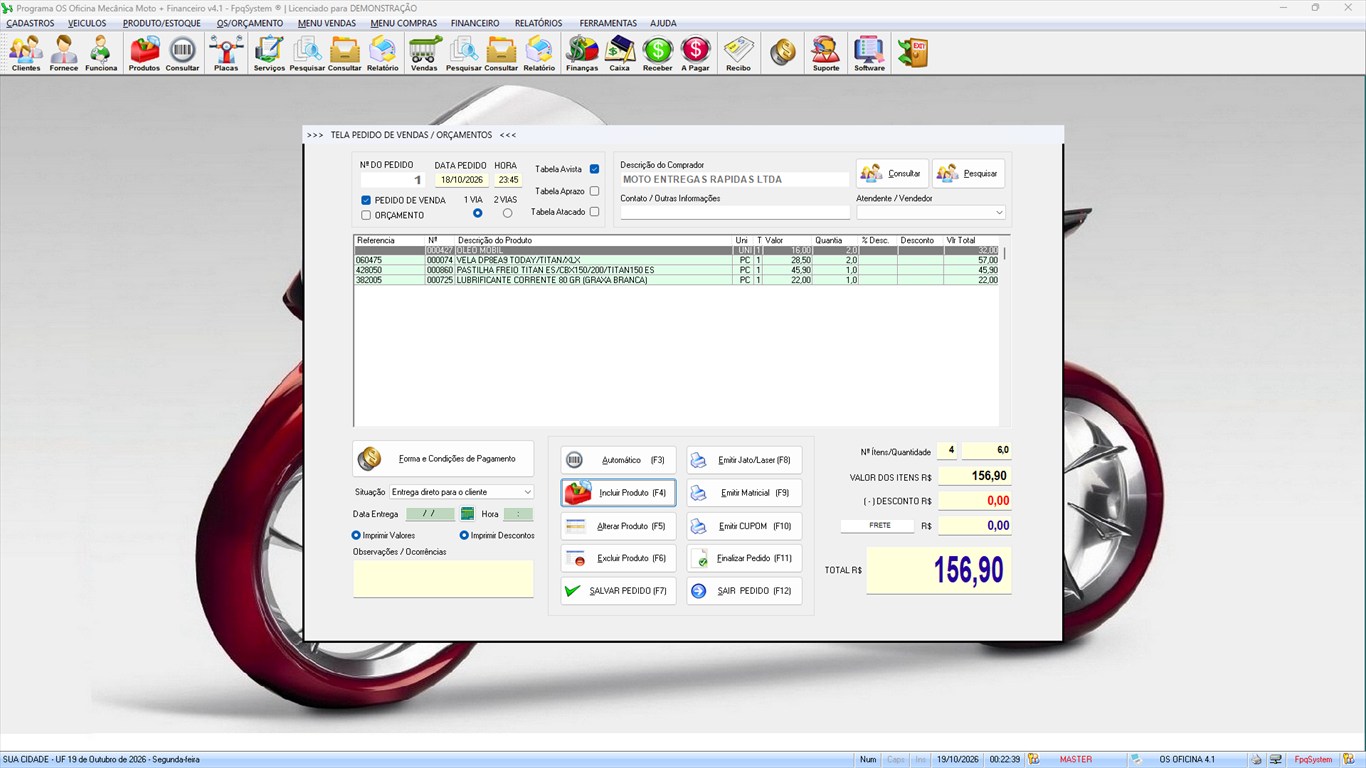Open the PRODUTO/ESTOQUE menu

[x=161, y=23]
